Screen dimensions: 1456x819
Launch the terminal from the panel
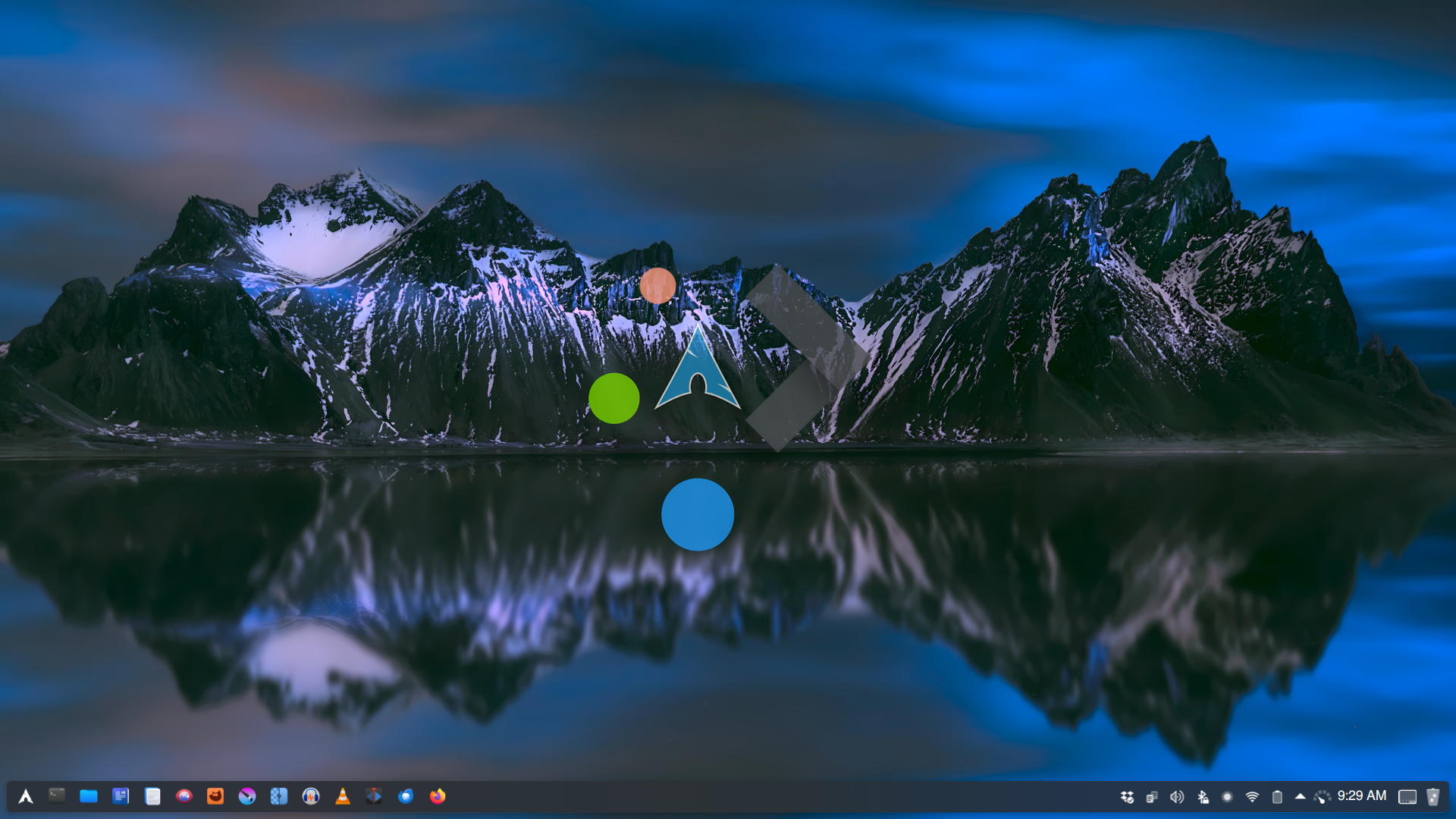click(57, 795)
